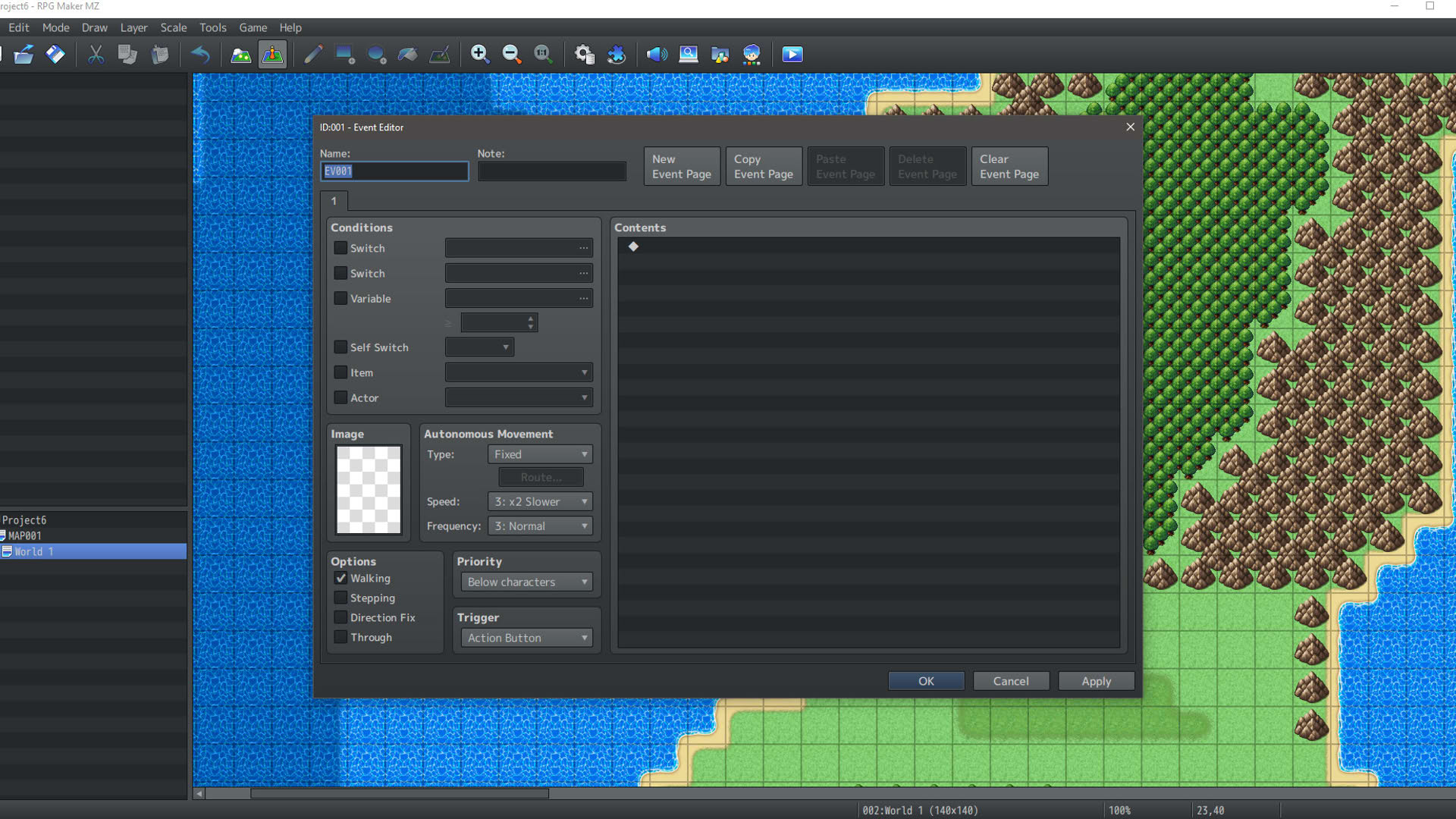Click the Playtest play button icon
The image size is (1456, 819).
(x=792, y=55)
